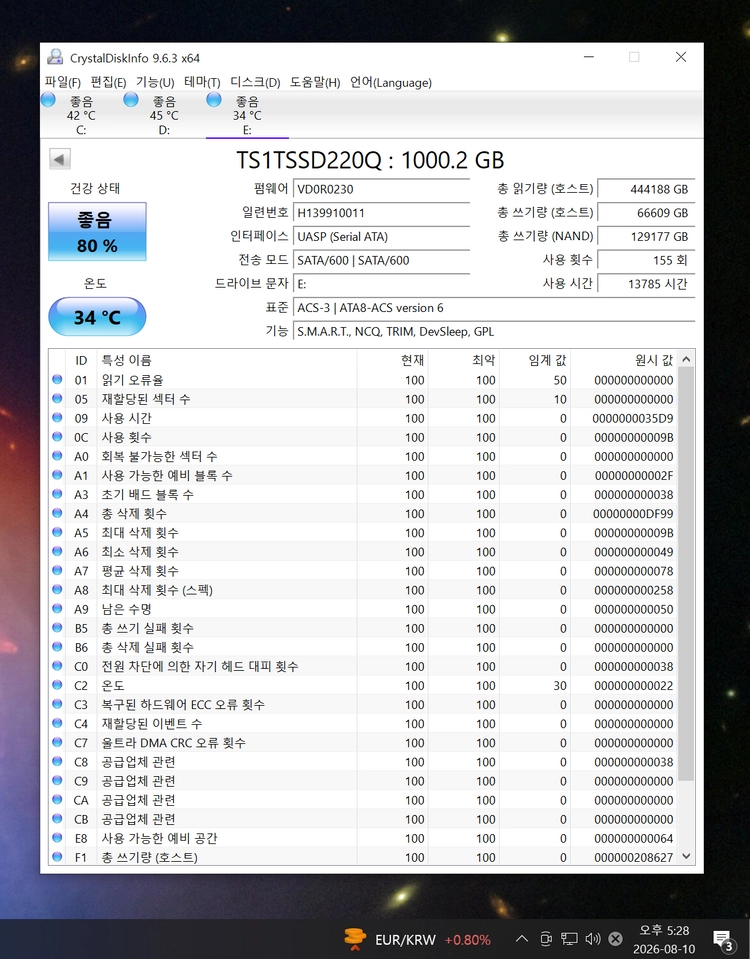Open the notification center with 3 alerts

point(724,940)
